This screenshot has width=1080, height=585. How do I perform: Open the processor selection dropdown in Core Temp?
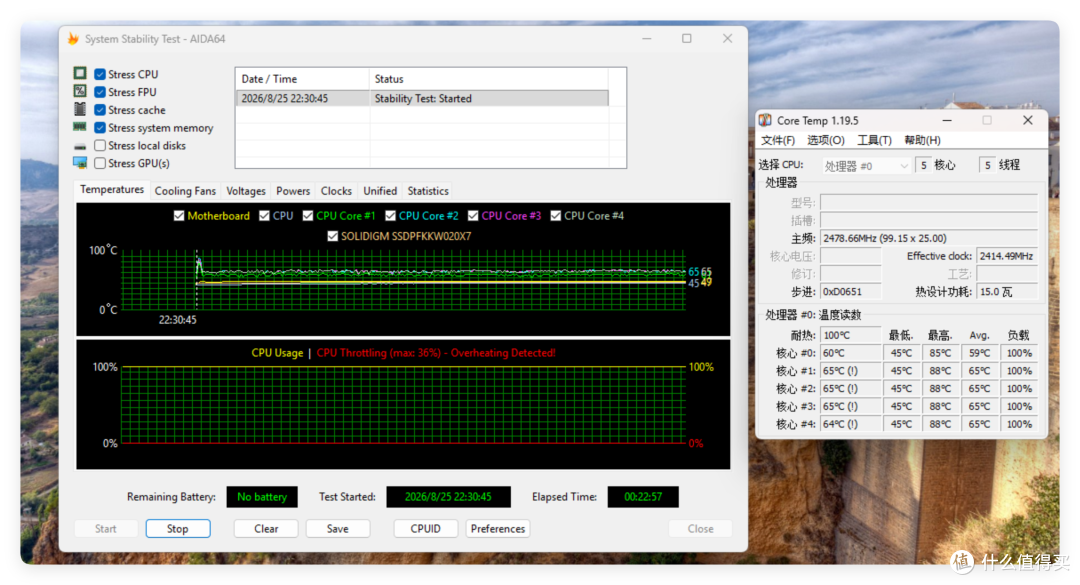click(866, 165)
